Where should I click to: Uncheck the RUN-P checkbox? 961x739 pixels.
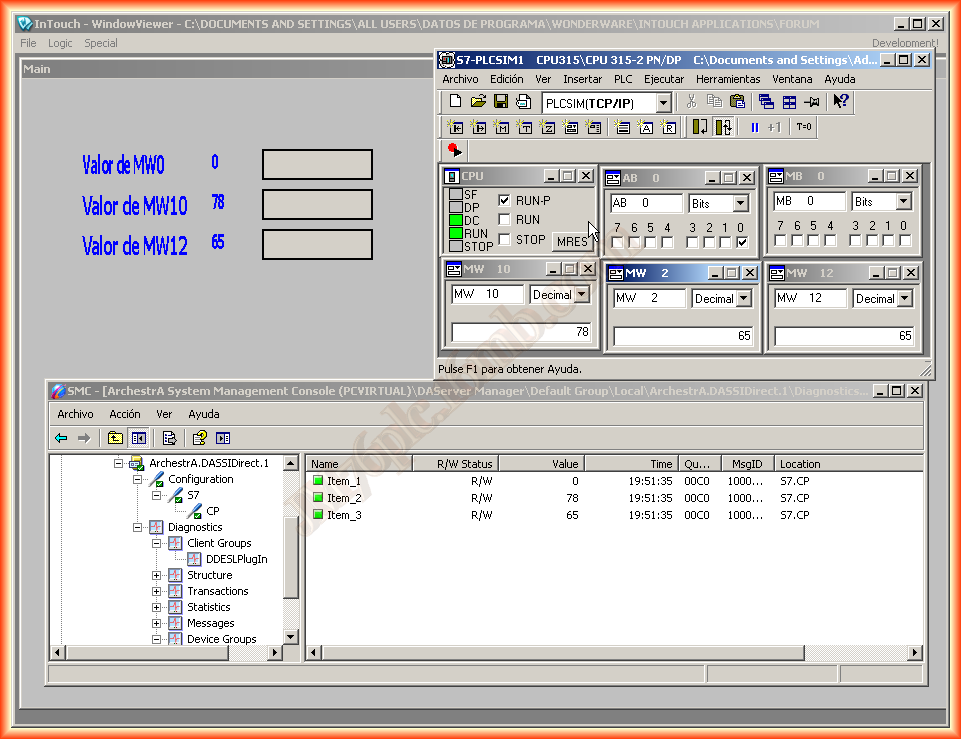(x=505, y=200)
